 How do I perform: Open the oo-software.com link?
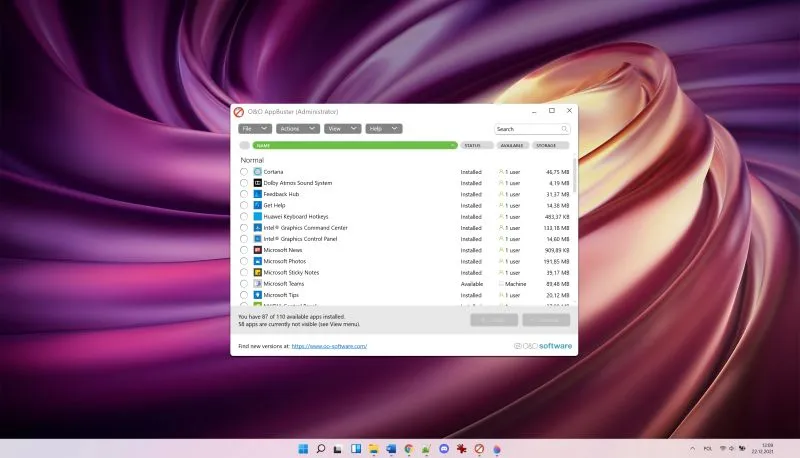pyautogui.click(x=329, y=346)
